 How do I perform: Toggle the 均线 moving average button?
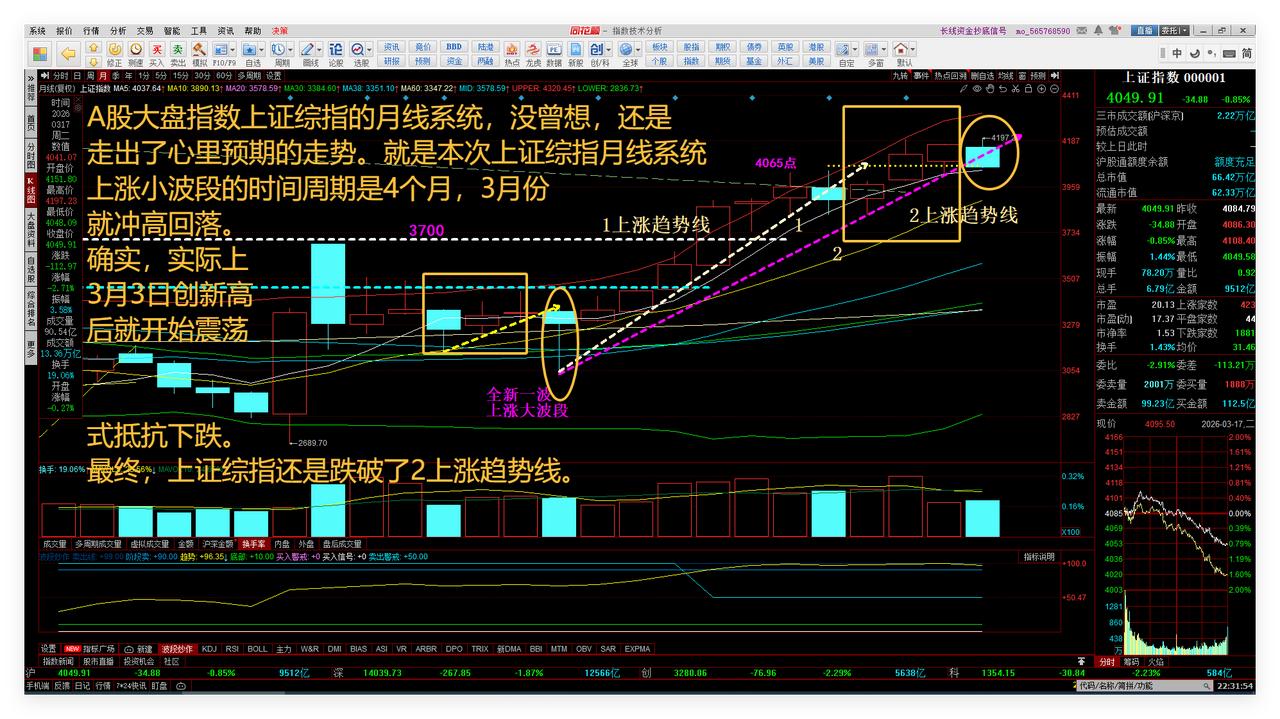click(x=1006, y=76)
